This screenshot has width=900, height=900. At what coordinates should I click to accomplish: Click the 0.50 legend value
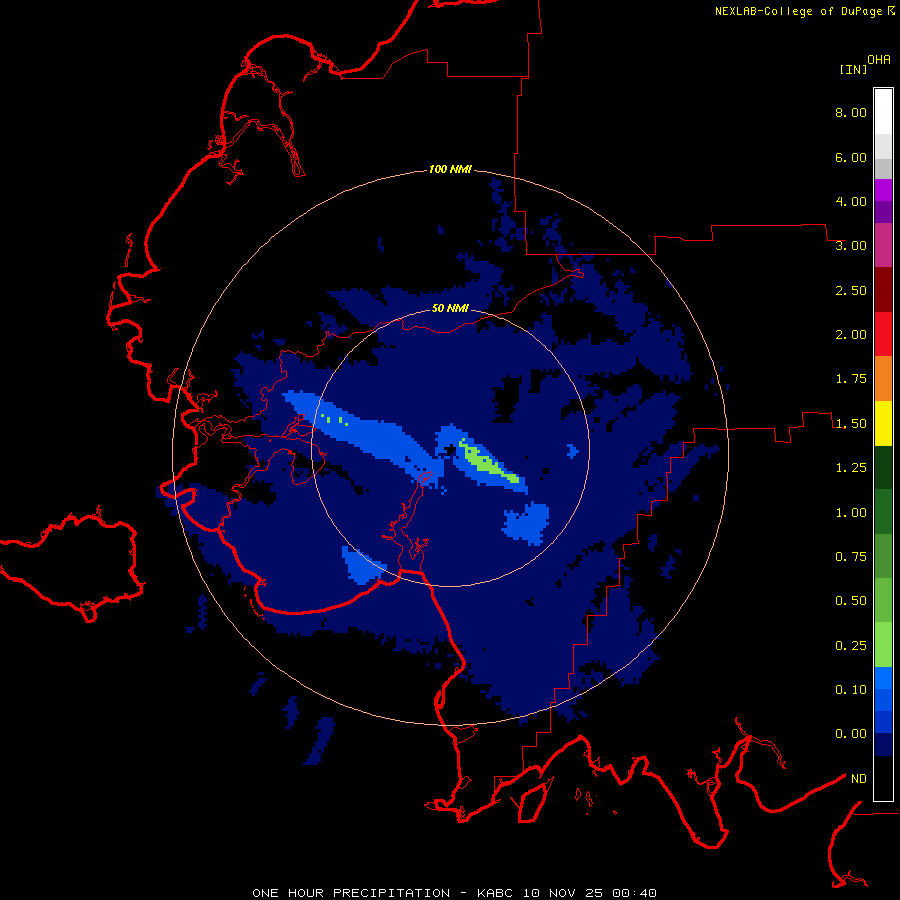pyautogui.click(x=851, y=601)
